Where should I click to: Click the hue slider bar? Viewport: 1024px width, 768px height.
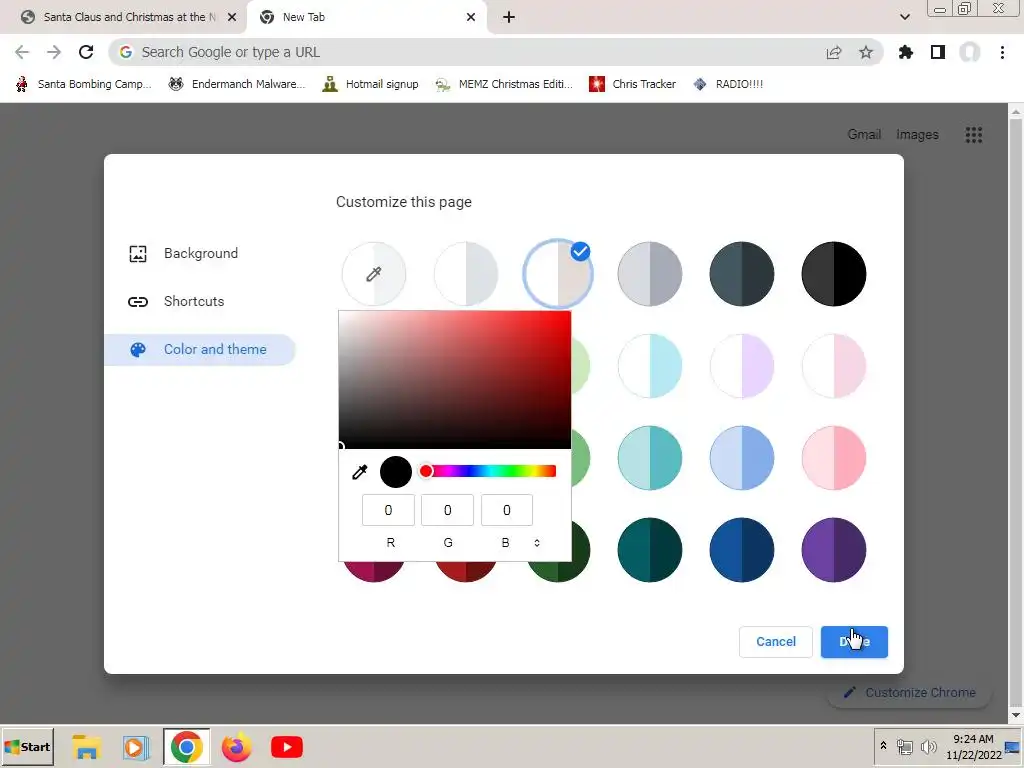(x=488, y=472)
